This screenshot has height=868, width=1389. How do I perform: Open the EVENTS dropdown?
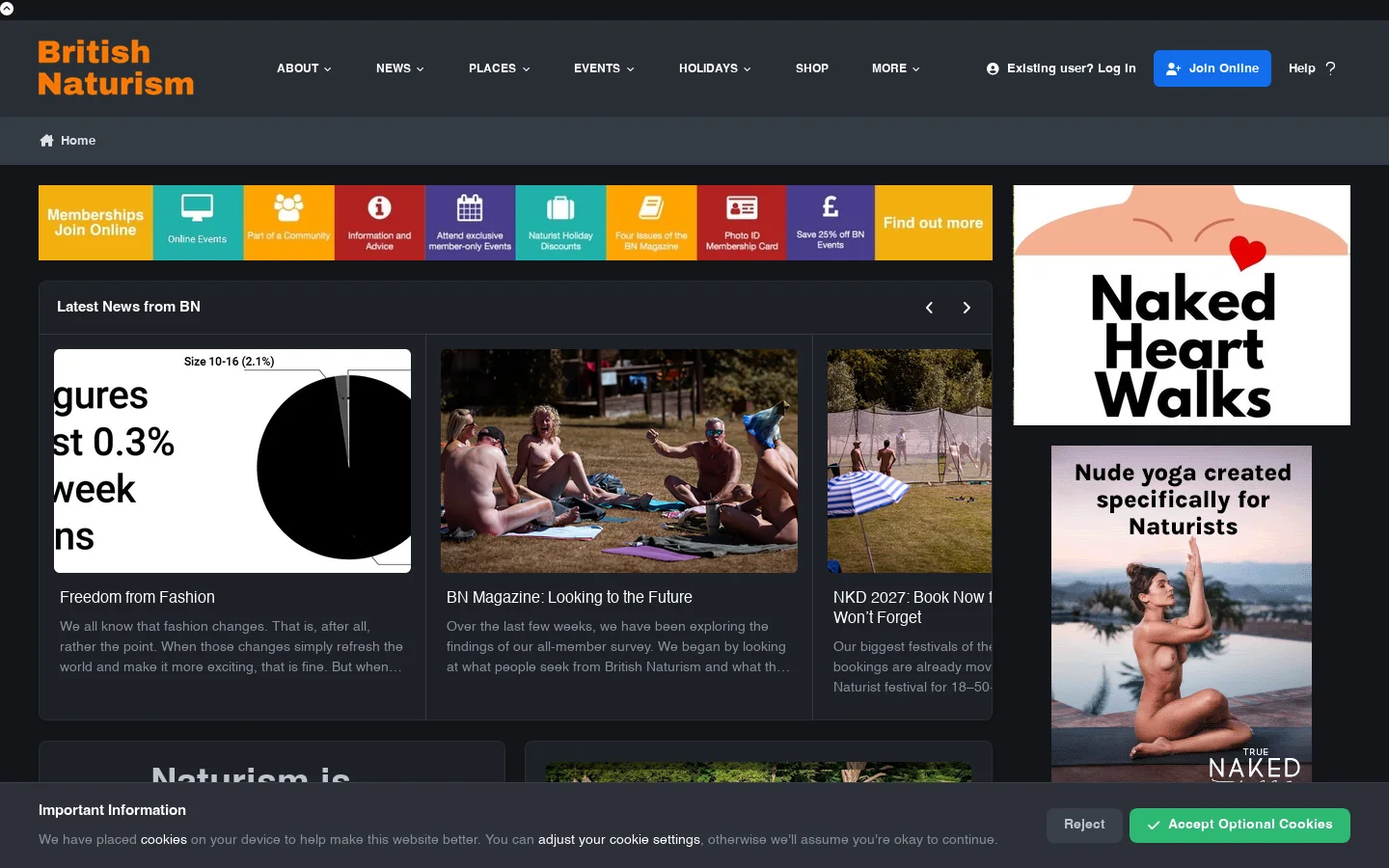coord(604,68)
